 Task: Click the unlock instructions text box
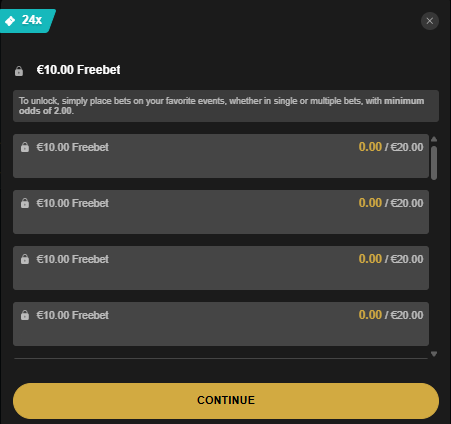tap(226, 106)
